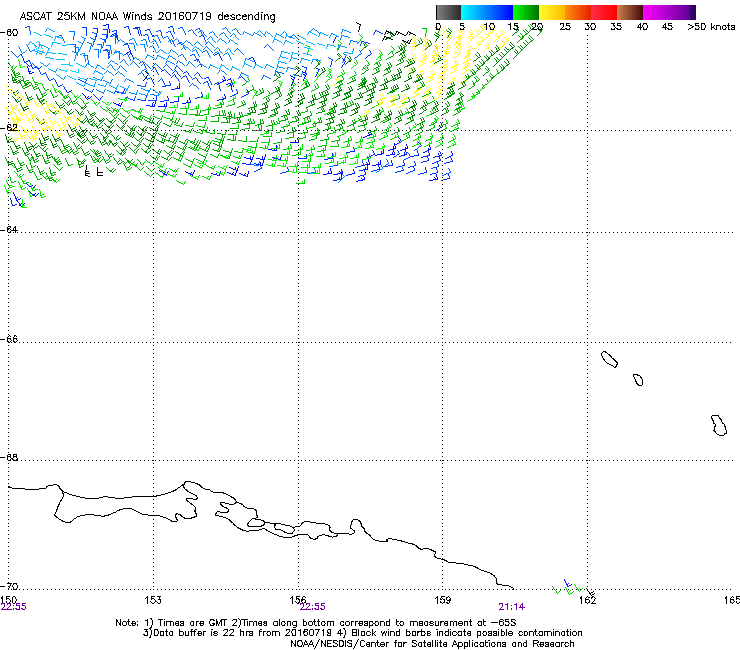The width and height of the screenshot is (740, 650).
Task: Click the '153' longitude label
Action: point(153,600)
